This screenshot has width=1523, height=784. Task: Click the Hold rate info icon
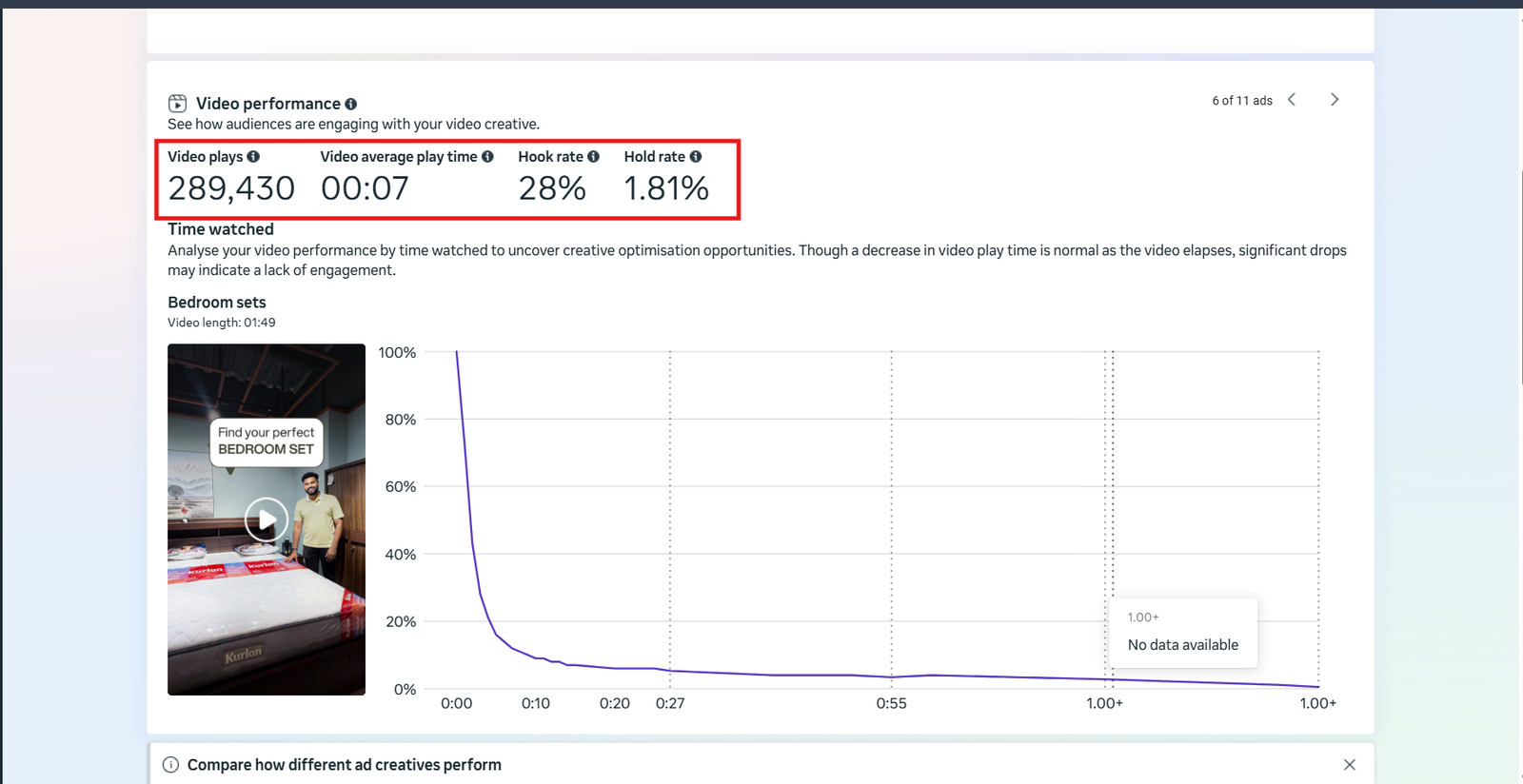coord(696,157)
